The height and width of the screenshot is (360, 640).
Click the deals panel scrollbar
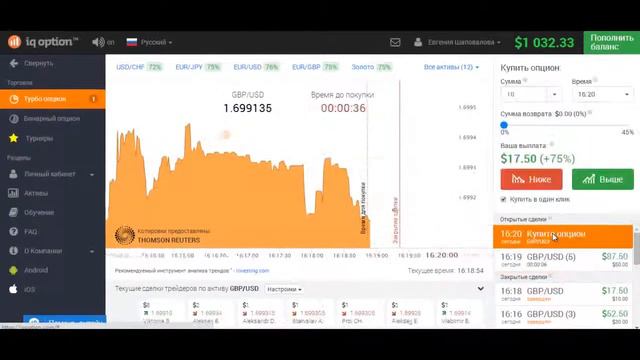[637, 249]
